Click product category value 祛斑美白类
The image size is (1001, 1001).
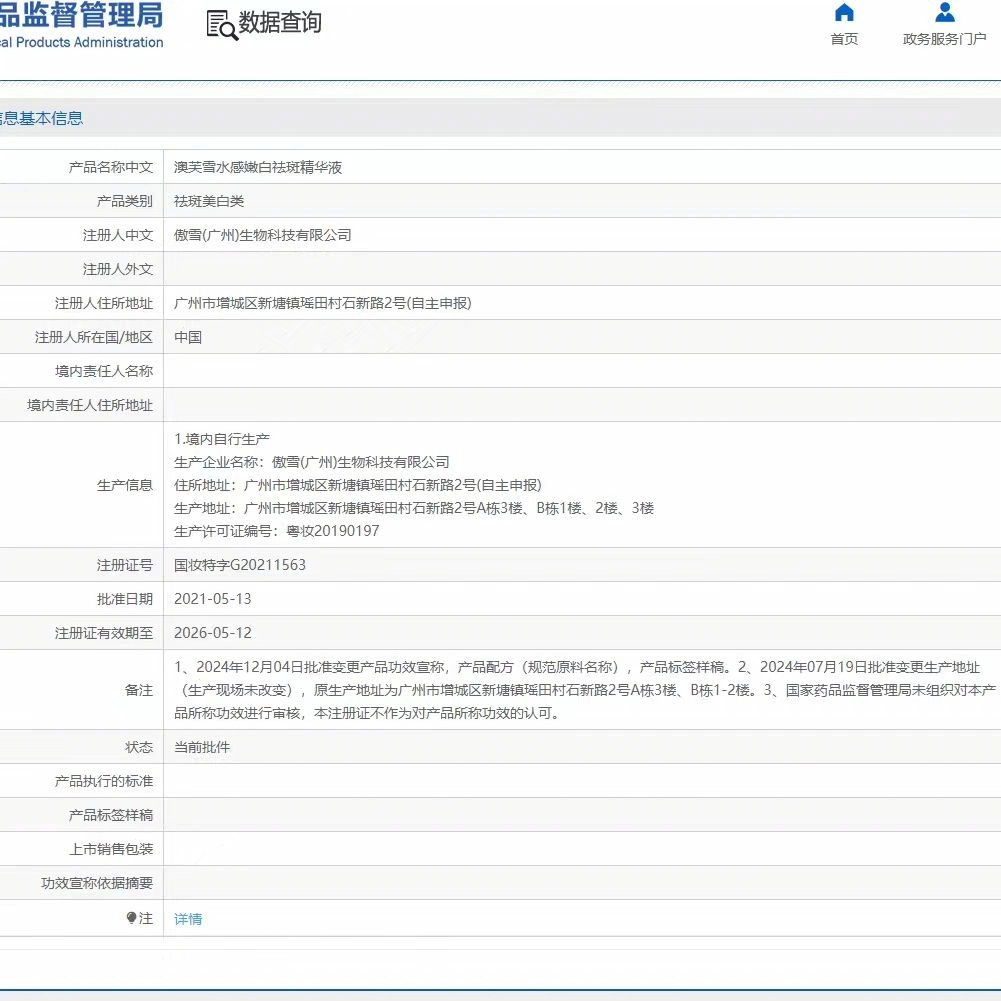point(209,201)
